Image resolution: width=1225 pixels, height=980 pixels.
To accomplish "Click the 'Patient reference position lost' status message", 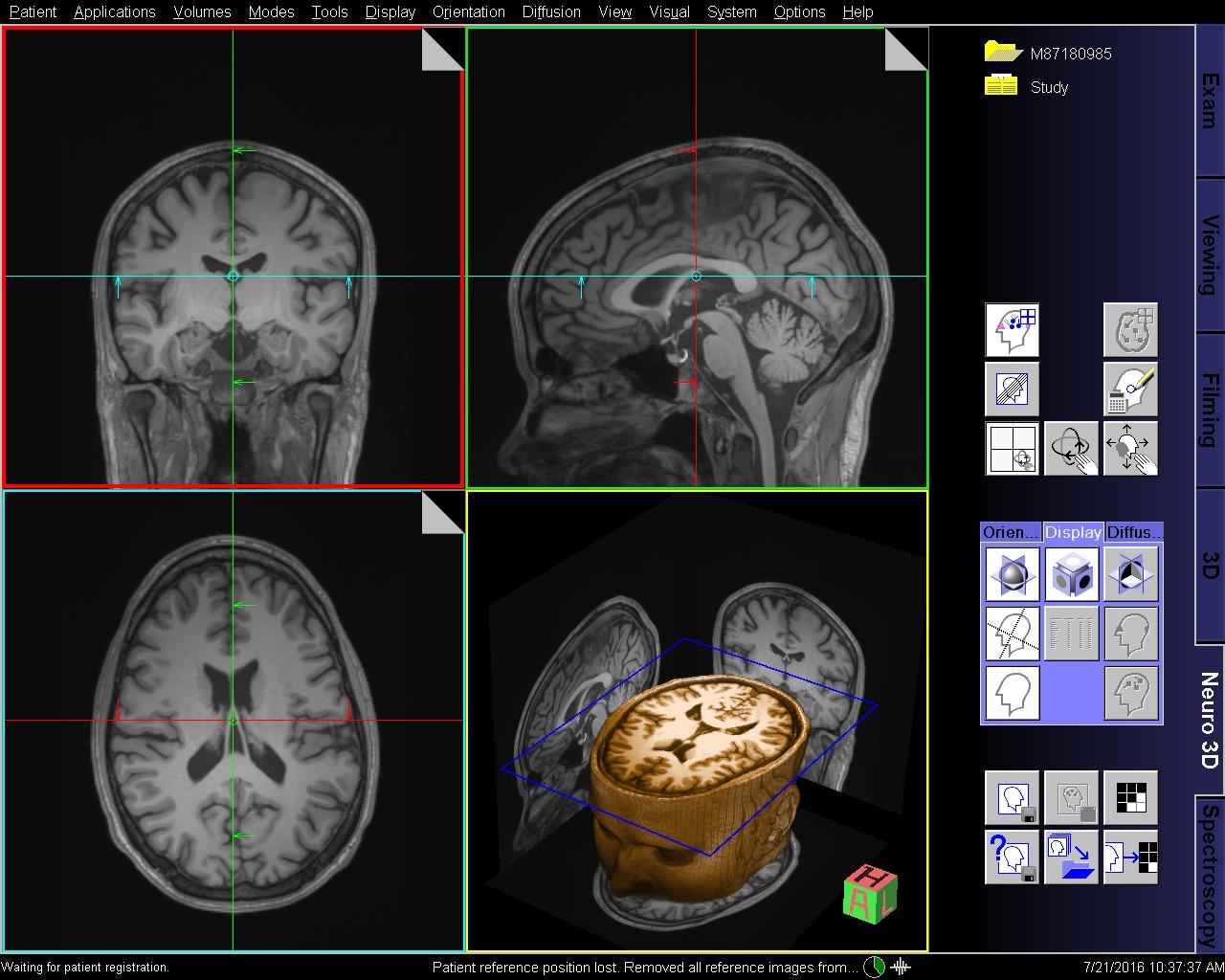I will click(645, 968).
